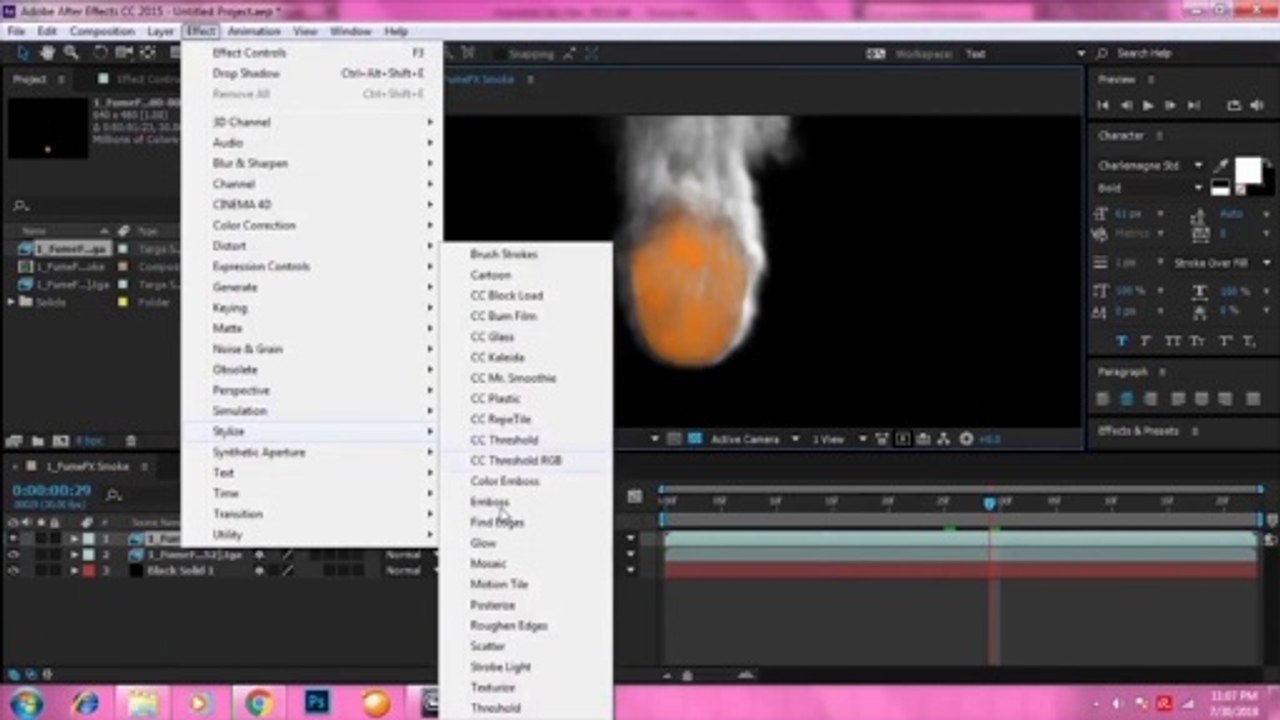Apply Faux Italic text style

click(x=1146, y=341)
